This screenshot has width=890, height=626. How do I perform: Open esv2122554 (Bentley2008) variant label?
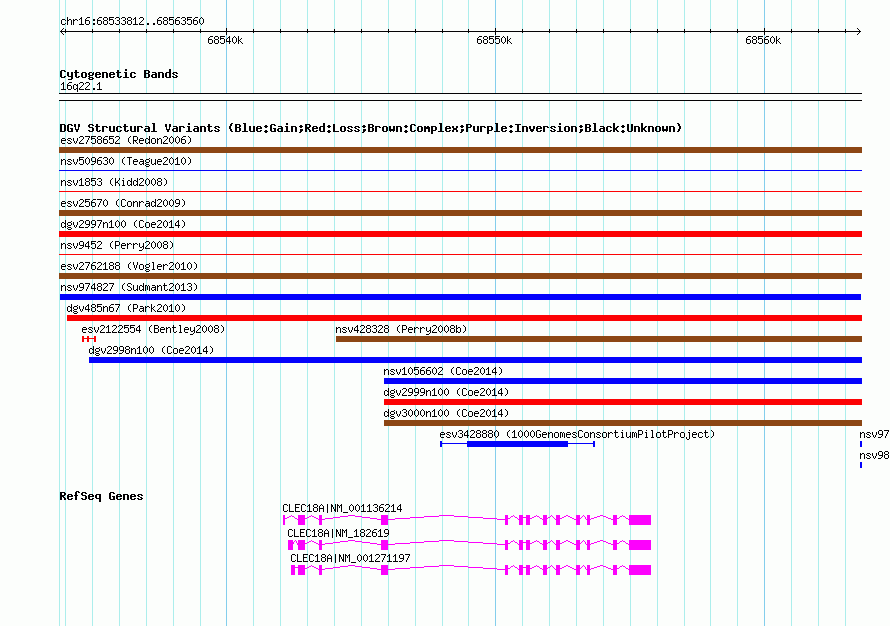pyautogui.click(x=153, y=329)
